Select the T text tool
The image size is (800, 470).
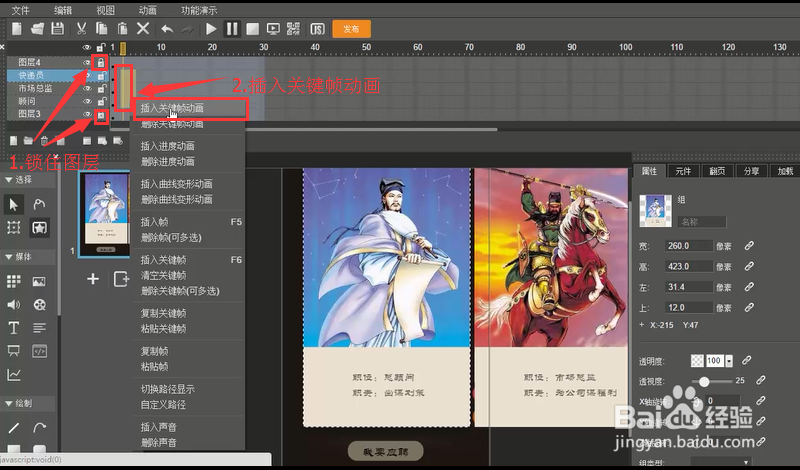[13, 328]
